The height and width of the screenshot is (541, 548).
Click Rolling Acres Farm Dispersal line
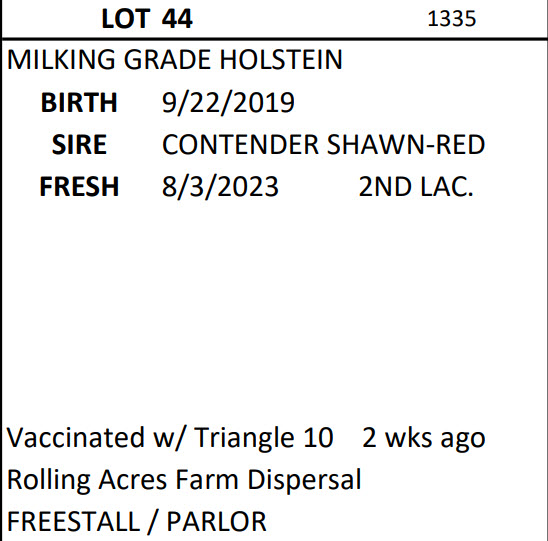click(184, 480)
